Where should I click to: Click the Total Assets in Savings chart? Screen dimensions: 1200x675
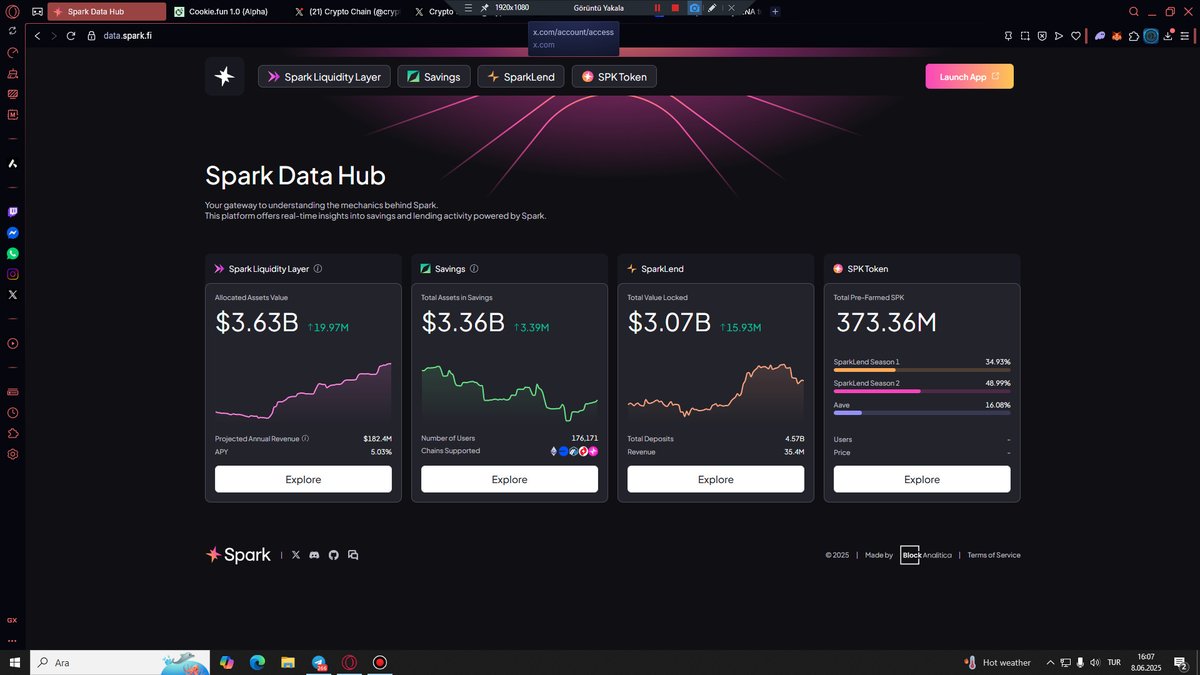(x=509, y=391)
